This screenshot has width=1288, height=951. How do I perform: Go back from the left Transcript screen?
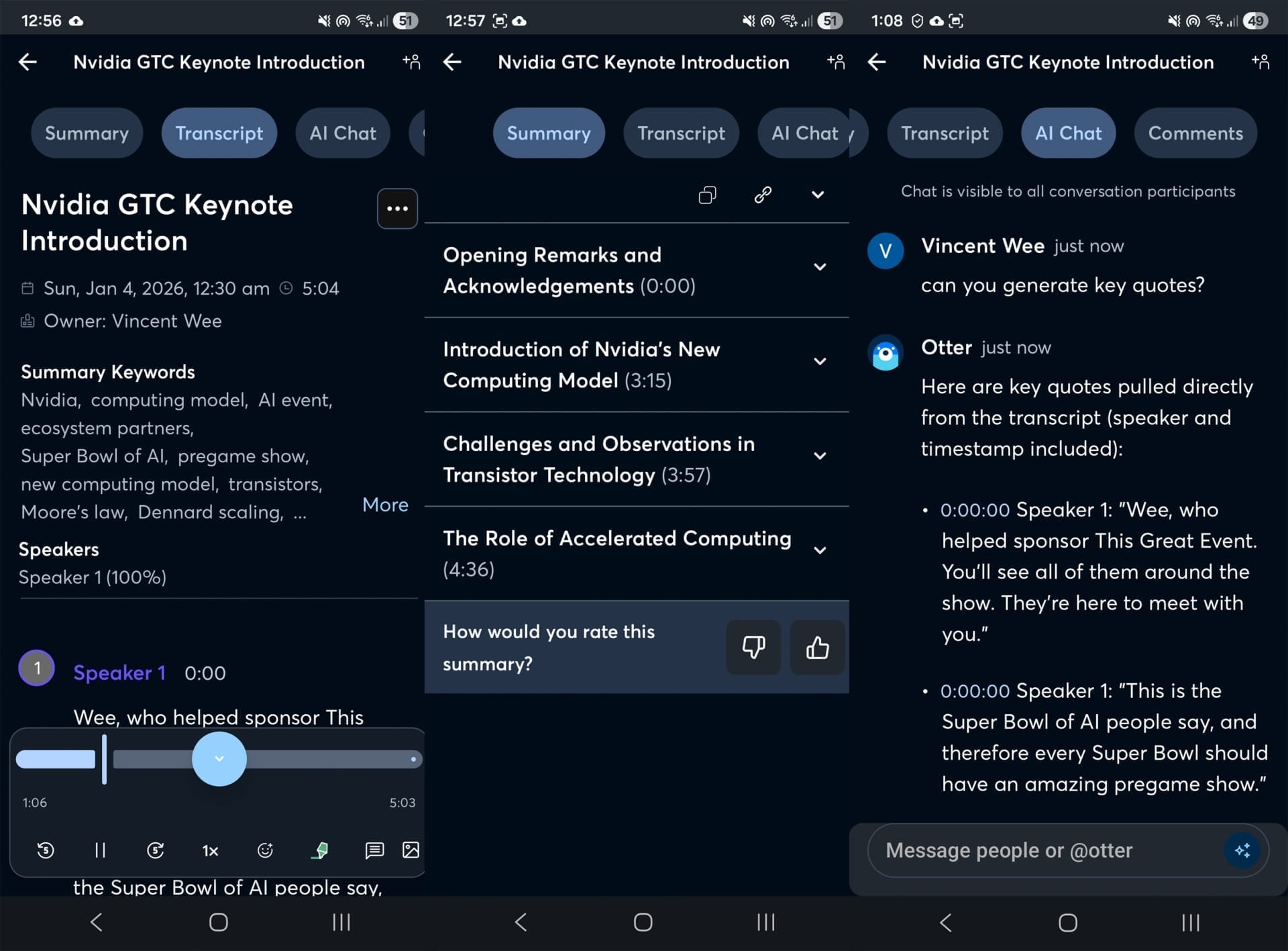[x=28, y=62]
